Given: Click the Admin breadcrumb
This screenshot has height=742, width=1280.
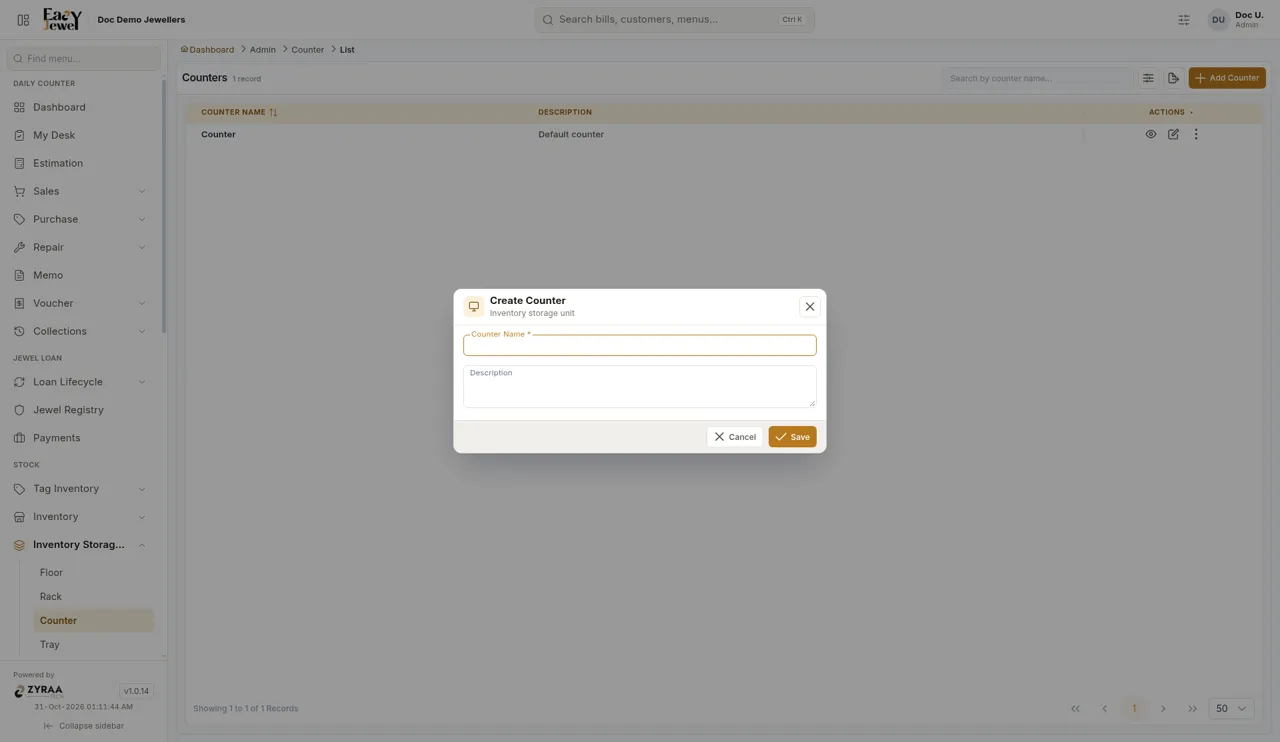Looking at the screenshot, I should click(263, 50).
